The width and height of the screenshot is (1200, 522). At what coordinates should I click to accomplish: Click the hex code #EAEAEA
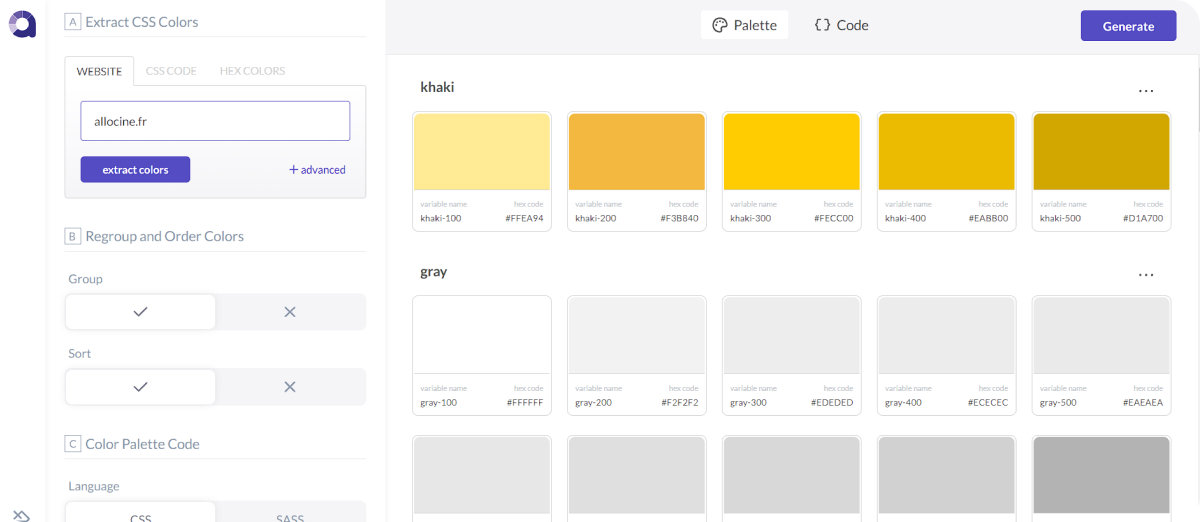tap(1143, 403)
